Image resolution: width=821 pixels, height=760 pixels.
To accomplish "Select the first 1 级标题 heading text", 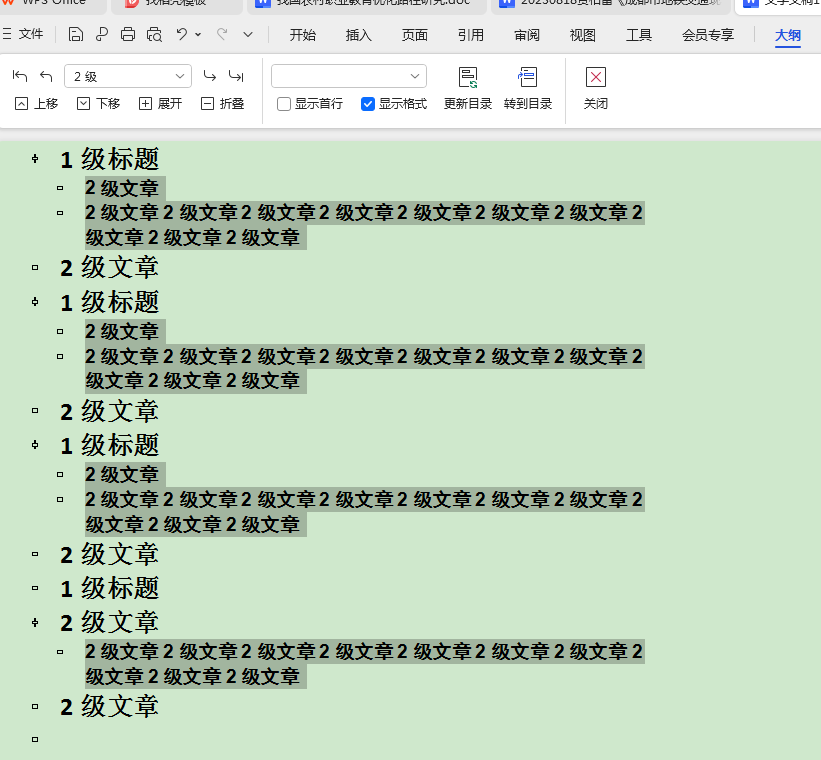I will (x=109, y=159).
